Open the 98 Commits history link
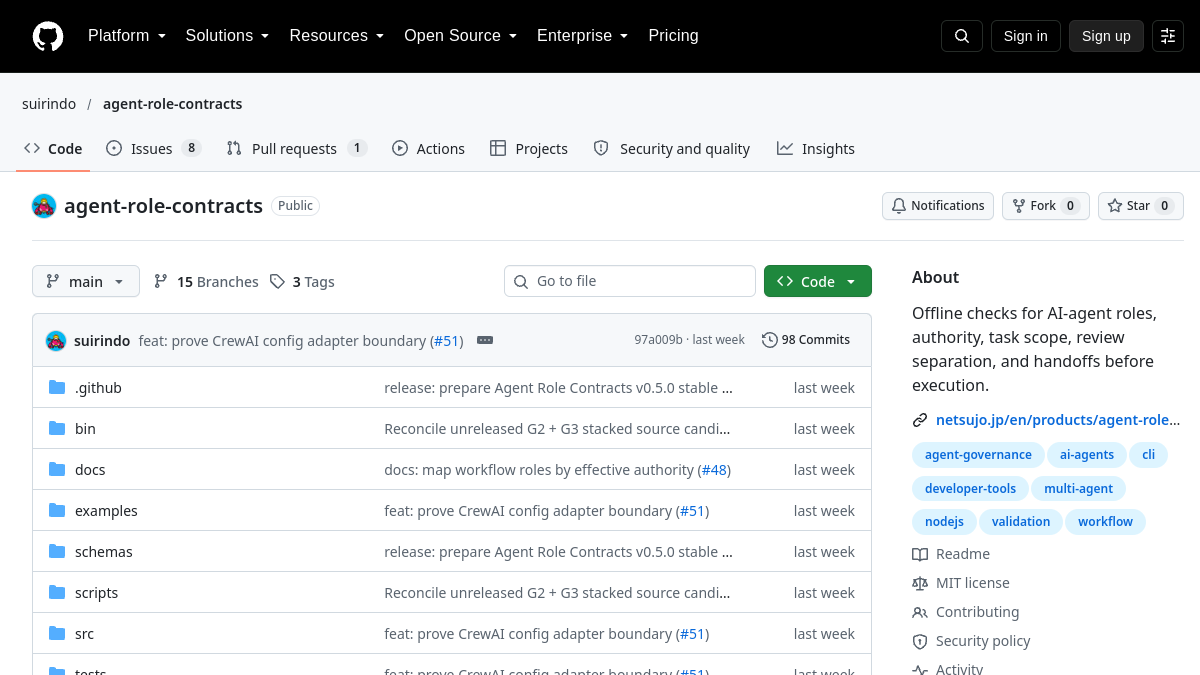The height and width of the screenshot is (675, 1200). point(806,340)
